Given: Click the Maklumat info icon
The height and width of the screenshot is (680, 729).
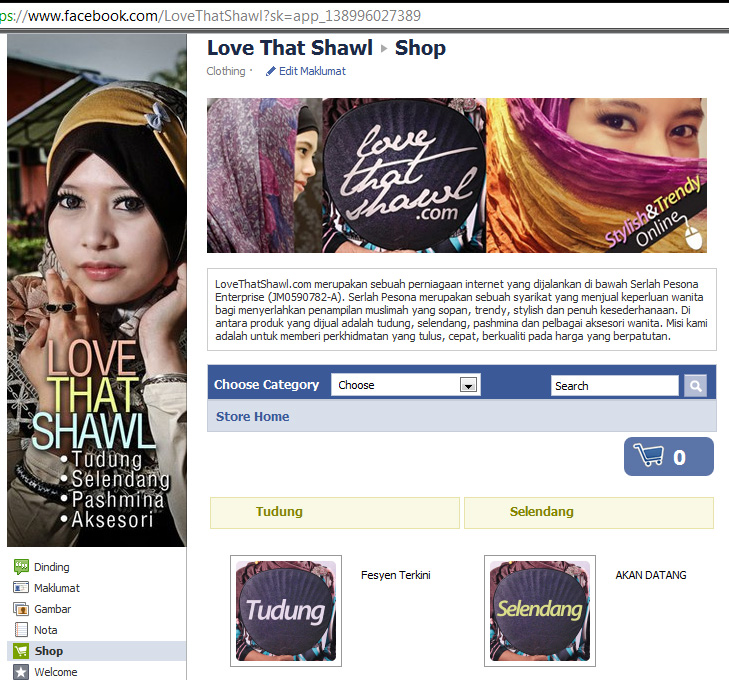Looking at the screenshot, I should point(21,588).
